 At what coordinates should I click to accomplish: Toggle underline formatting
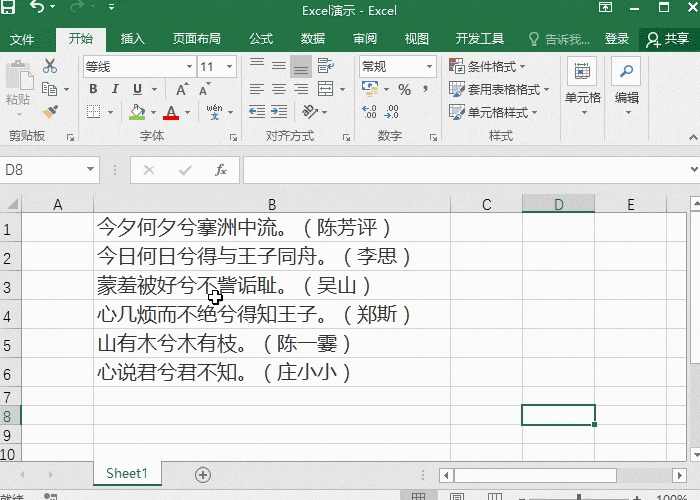click(x=138, y=89)
